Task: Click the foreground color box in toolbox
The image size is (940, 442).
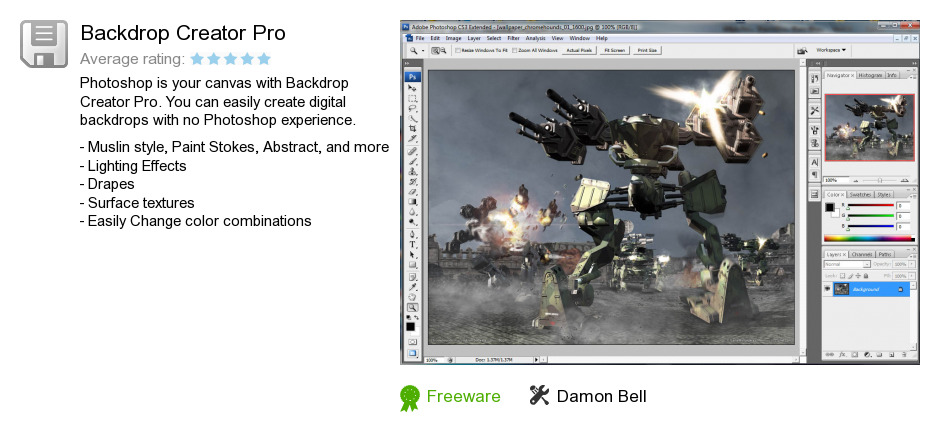Action: 411,326
